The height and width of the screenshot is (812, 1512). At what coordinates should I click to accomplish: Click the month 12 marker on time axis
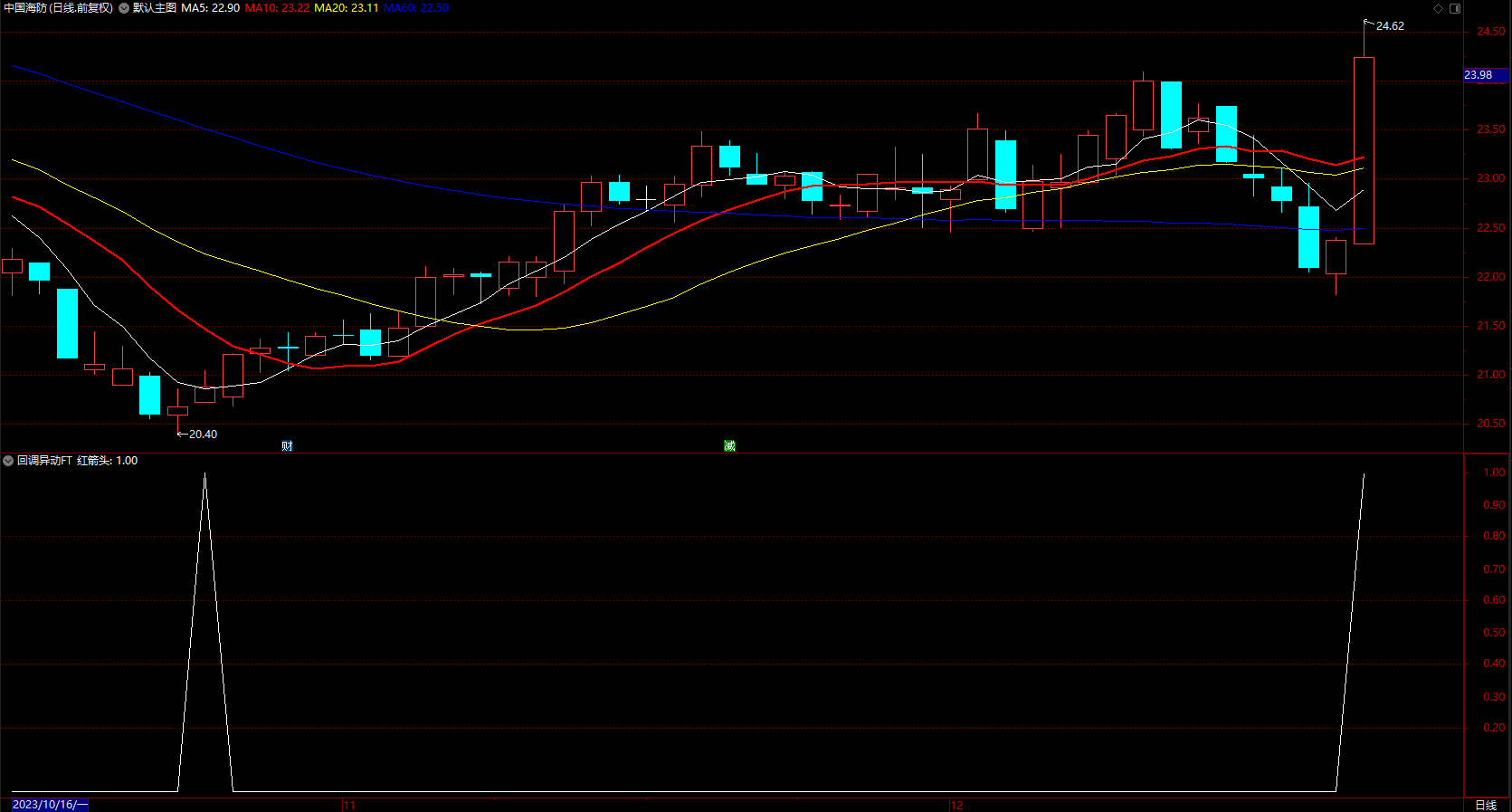[956, 805]
